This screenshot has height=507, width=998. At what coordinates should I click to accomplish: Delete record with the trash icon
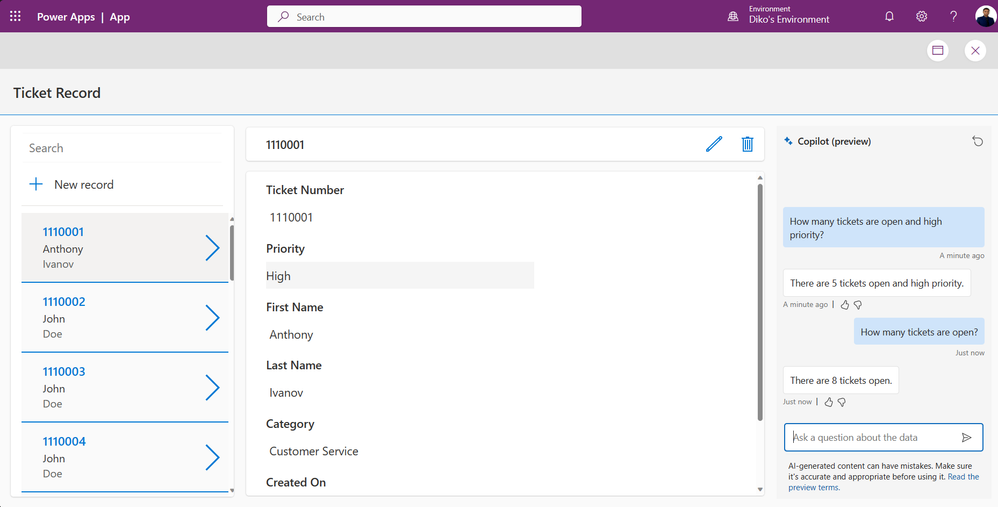point(747,144)
